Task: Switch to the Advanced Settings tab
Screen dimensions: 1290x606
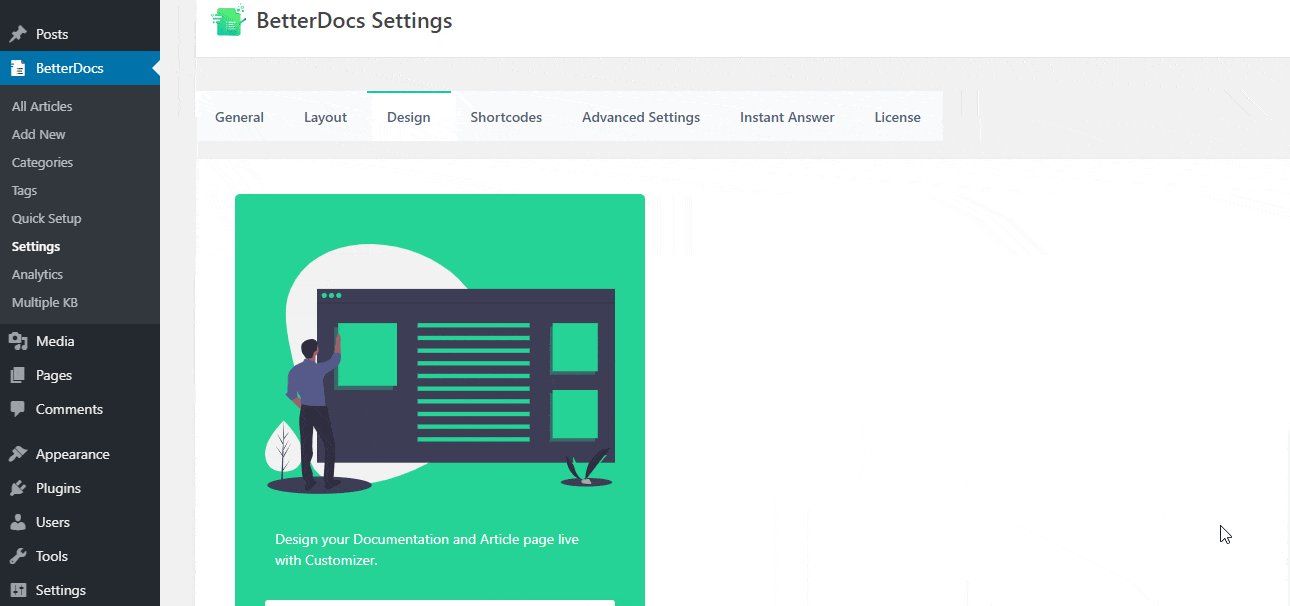Action: (640, 116)
